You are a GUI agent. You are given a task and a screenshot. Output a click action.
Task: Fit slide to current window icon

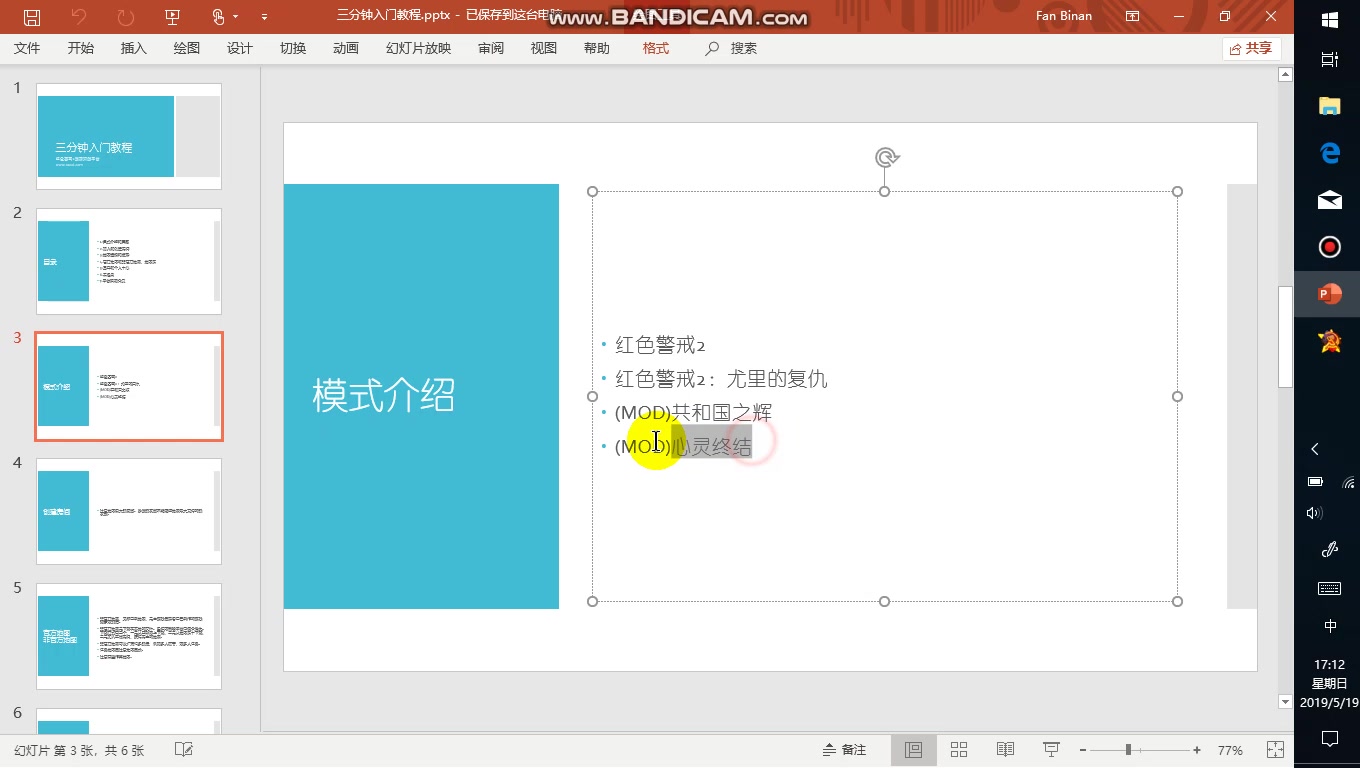tap(1275, 750)
